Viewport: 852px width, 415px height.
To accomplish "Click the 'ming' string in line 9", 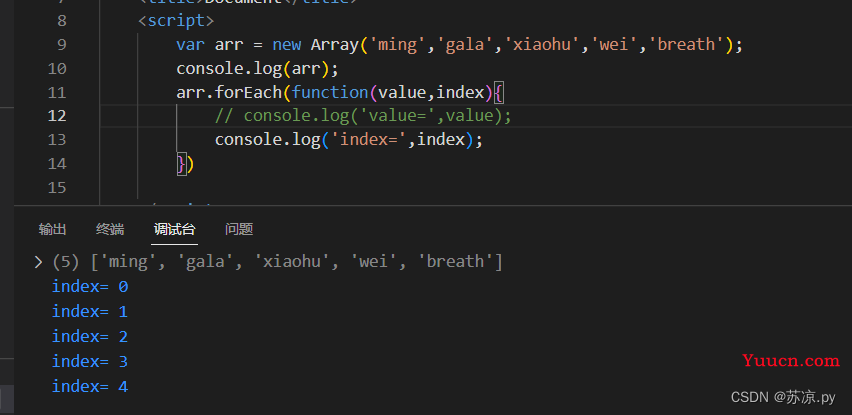I will click(x=398, y=45).
